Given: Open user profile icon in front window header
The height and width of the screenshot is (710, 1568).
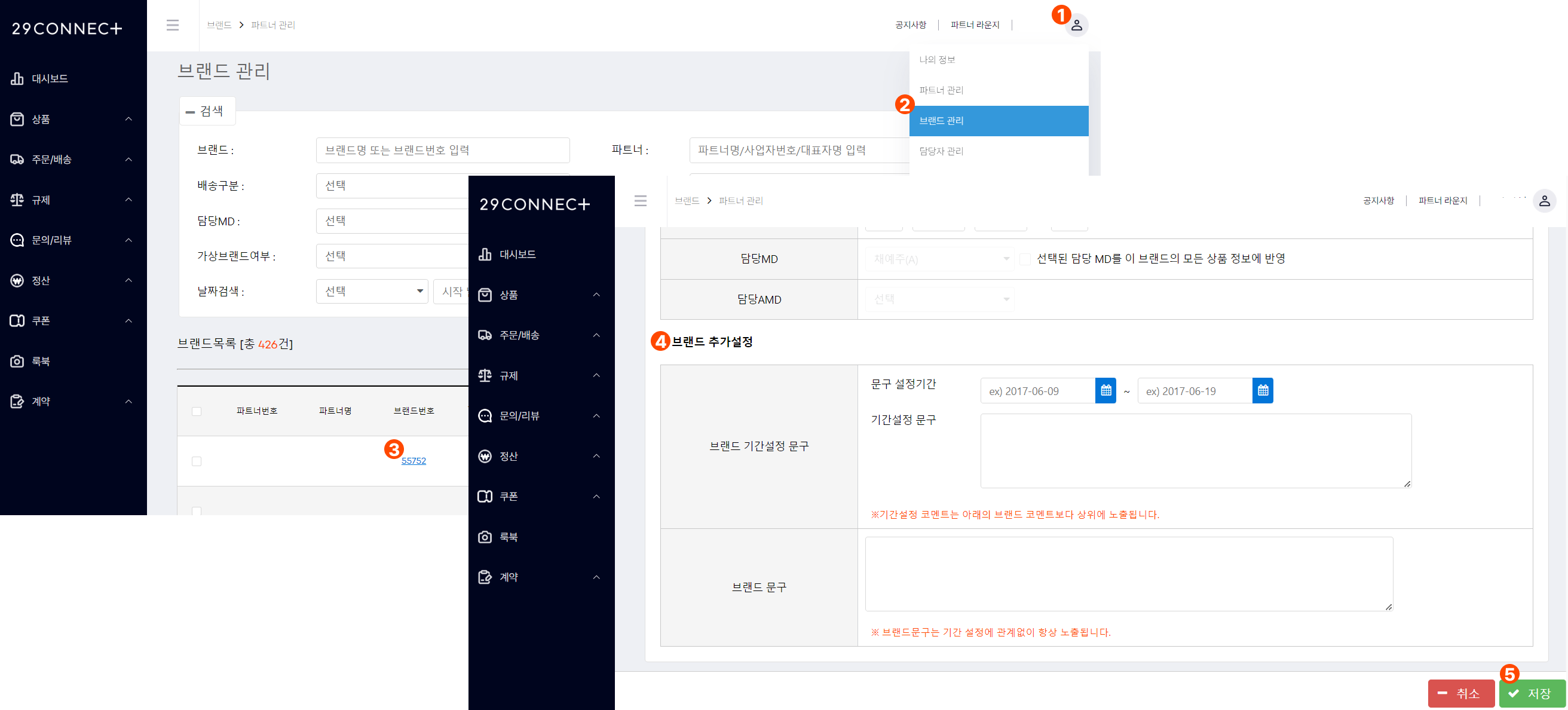Looking at the screenshot, I should click(x=1544, y=201).
